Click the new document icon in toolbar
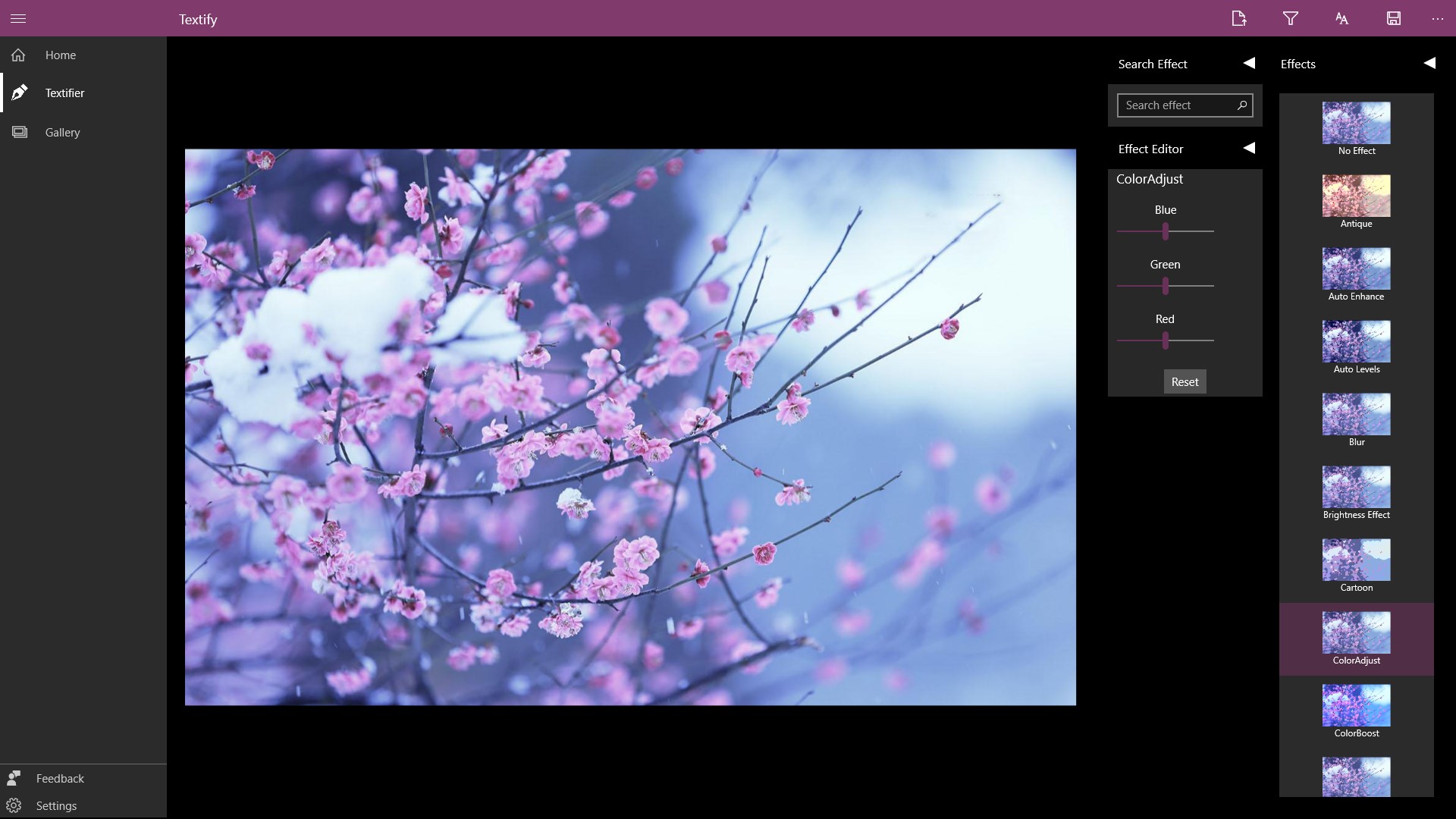Screen dimensions: 1456x819 (x=1238, y=18)
